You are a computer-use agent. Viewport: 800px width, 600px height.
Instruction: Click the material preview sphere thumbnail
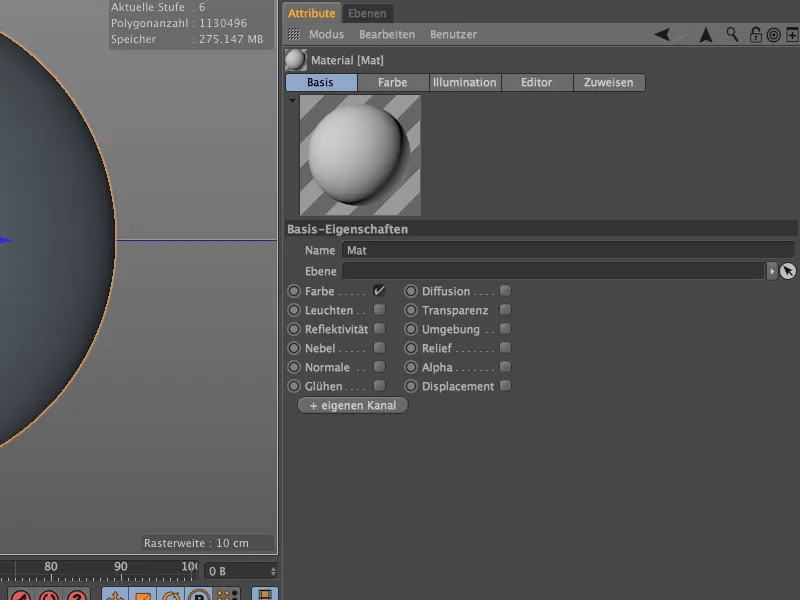coord(360,155)
